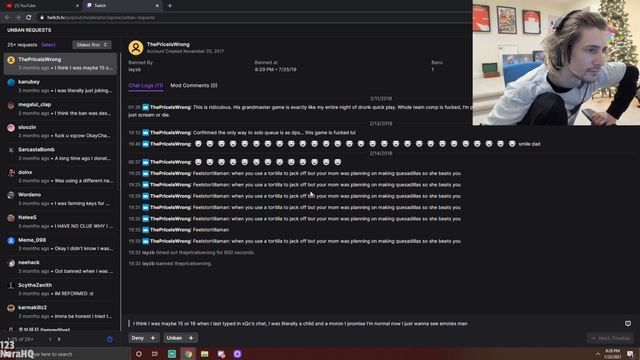Open the Oldest first sort dropdown
The width and height of the screenshot is (640, 360).
pos(92,45)
